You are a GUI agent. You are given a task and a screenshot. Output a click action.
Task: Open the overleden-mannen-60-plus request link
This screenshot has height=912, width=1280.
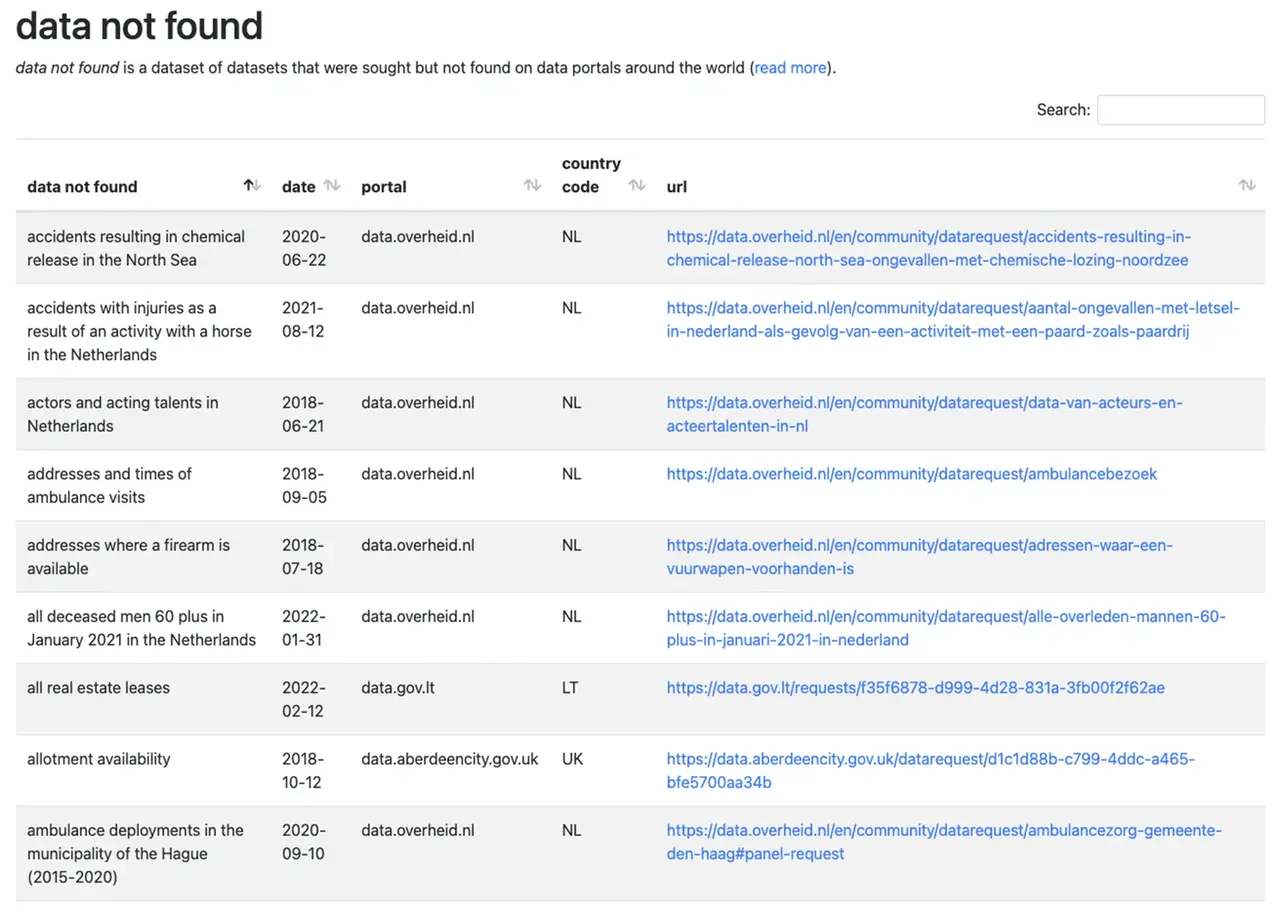point(945,628)
